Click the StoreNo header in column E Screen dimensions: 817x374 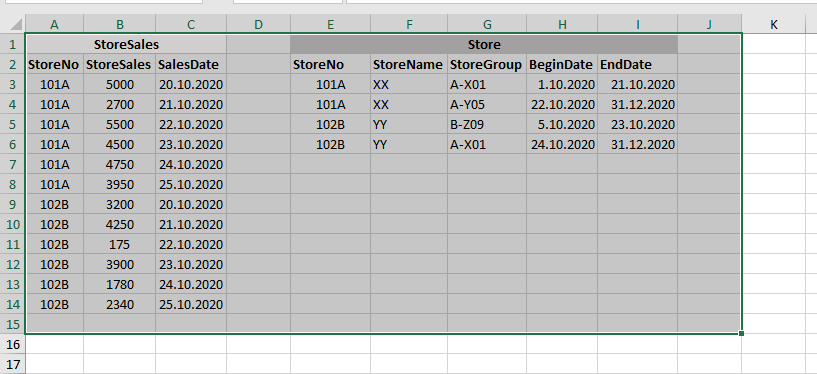330,64
